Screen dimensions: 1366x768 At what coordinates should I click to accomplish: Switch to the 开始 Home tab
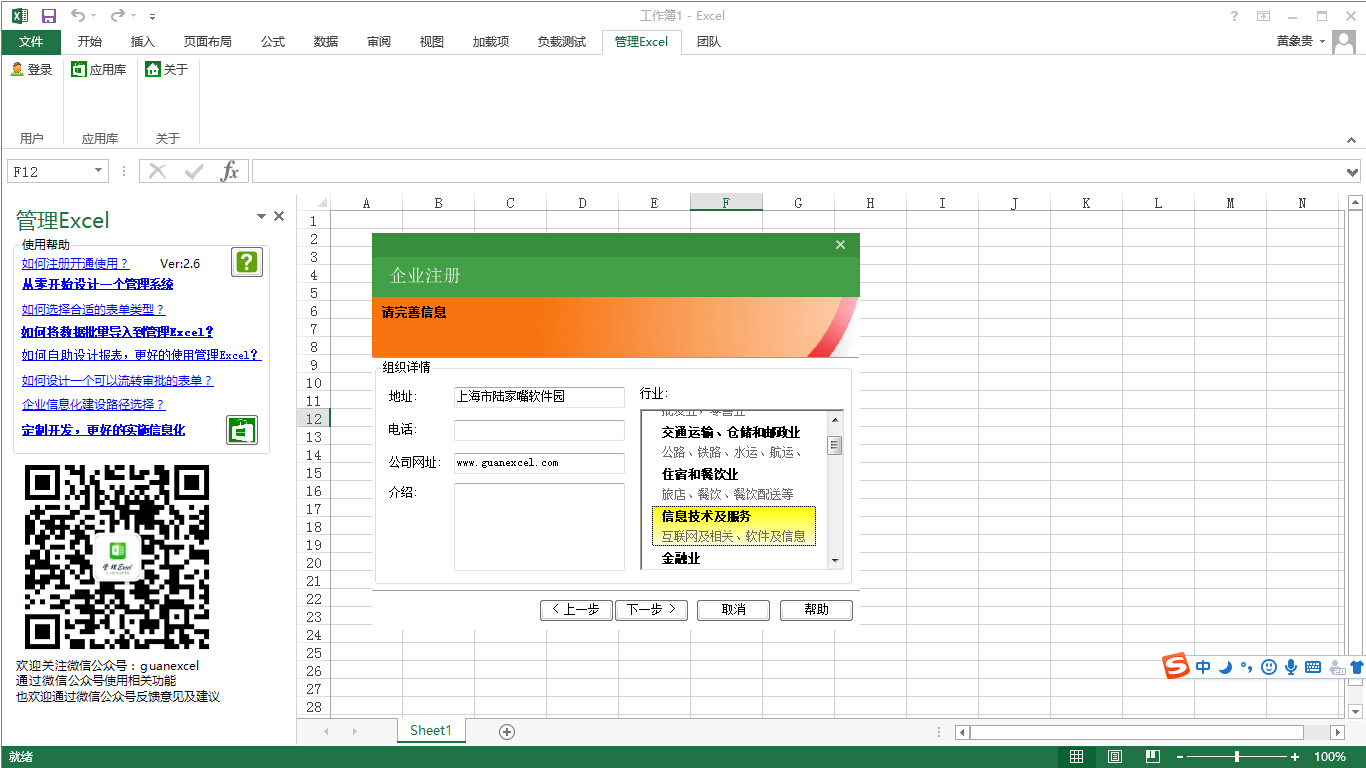90,41
